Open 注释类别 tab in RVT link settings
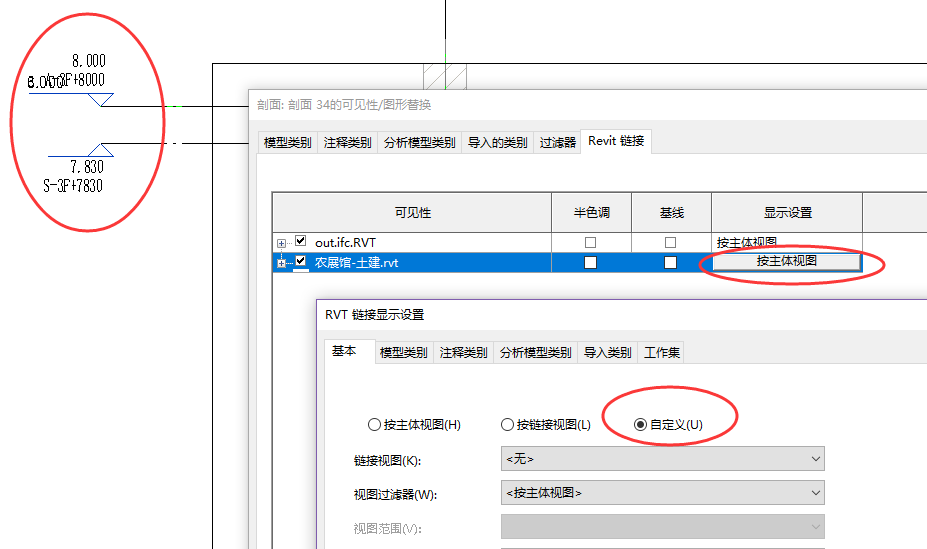Screen dimensions: 927x549 [464, 353]
